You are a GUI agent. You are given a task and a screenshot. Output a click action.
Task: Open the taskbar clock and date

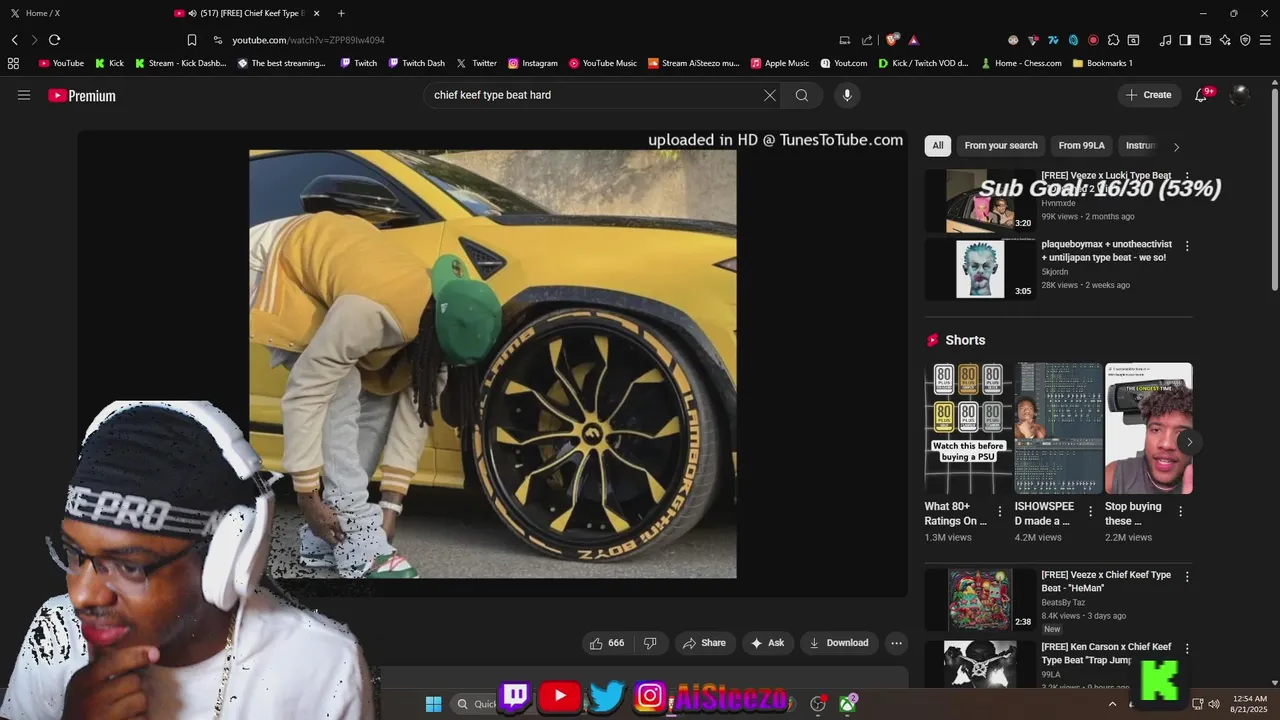coord(1248,704)
